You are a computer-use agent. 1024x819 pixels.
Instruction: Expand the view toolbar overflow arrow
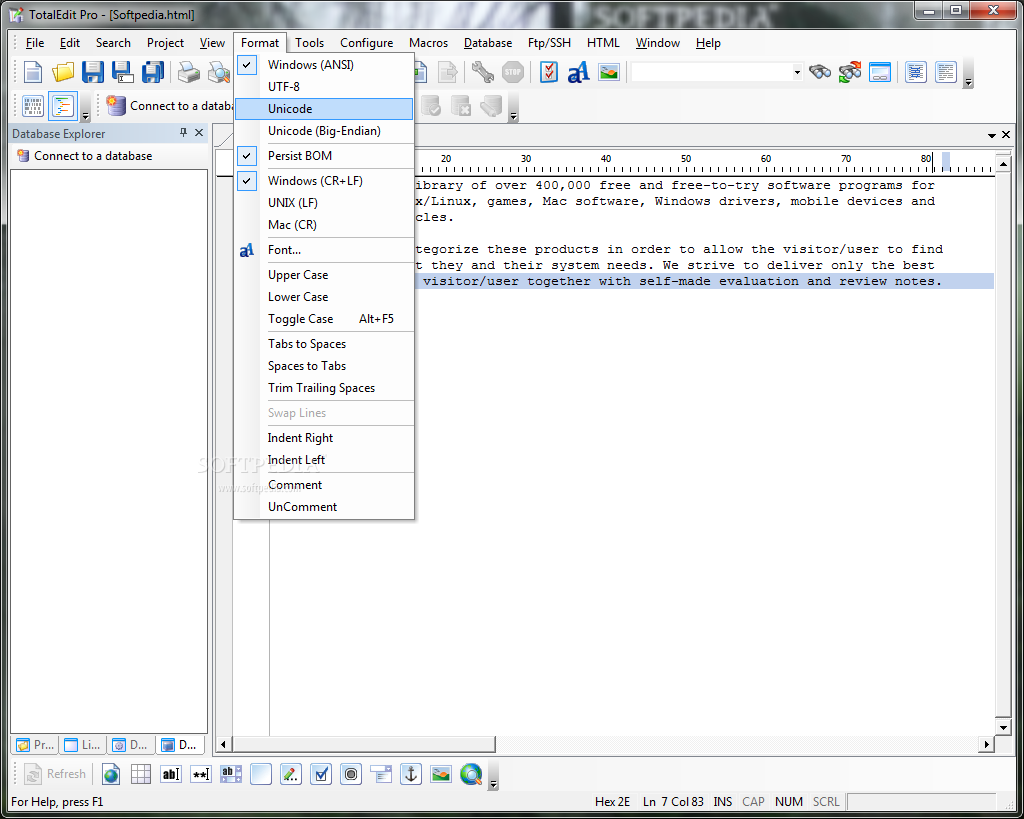(86, 117)
